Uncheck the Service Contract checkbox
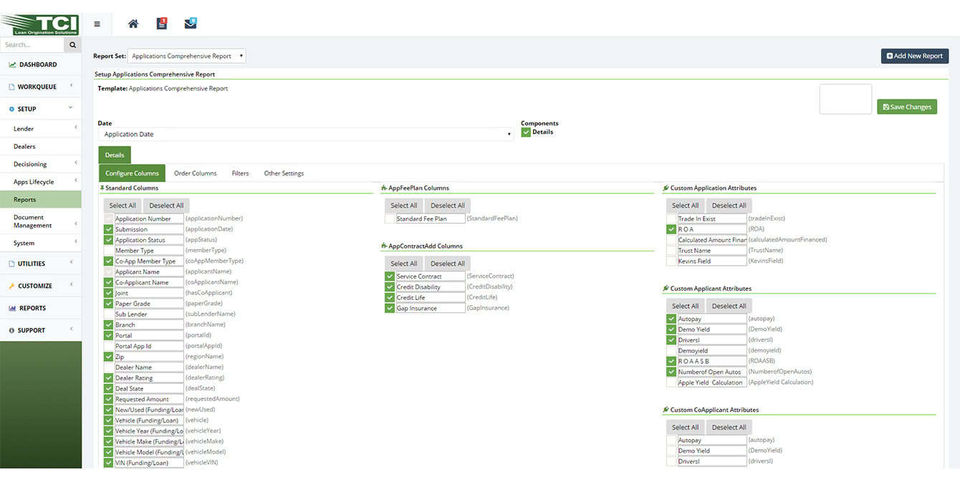The height and width of the screenshot is (487, 960). (390, 276)
